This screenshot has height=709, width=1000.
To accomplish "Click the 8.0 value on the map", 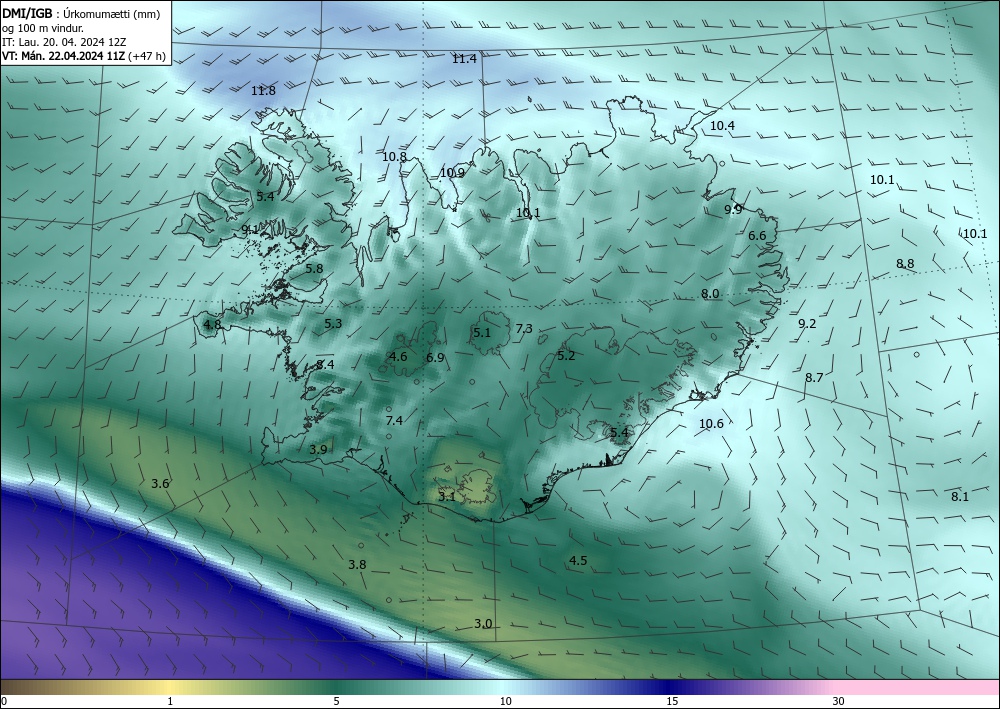I will coord(710,293).
